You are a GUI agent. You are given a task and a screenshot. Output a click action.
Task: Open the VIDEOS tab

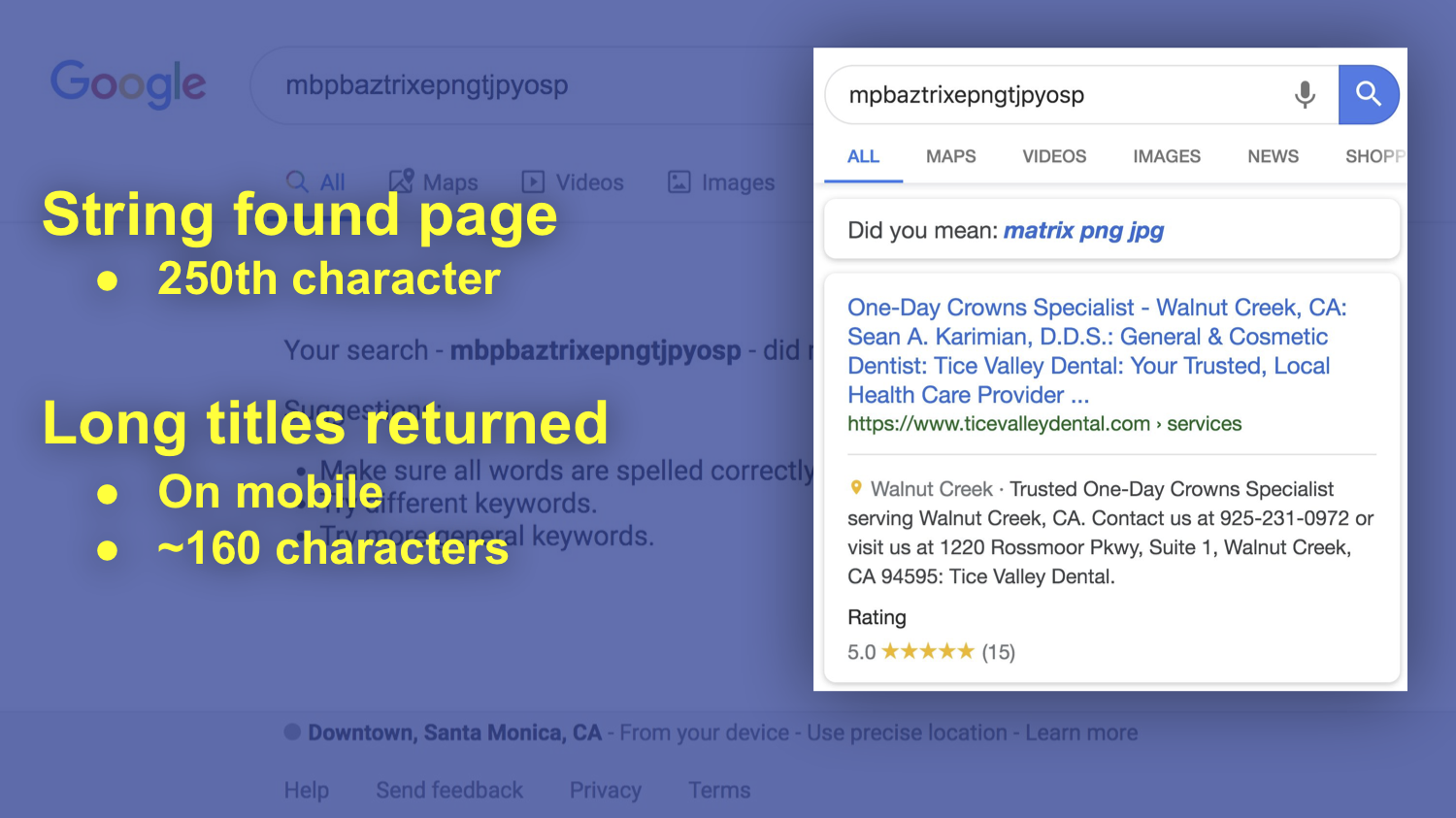[x=1054, y=156]
